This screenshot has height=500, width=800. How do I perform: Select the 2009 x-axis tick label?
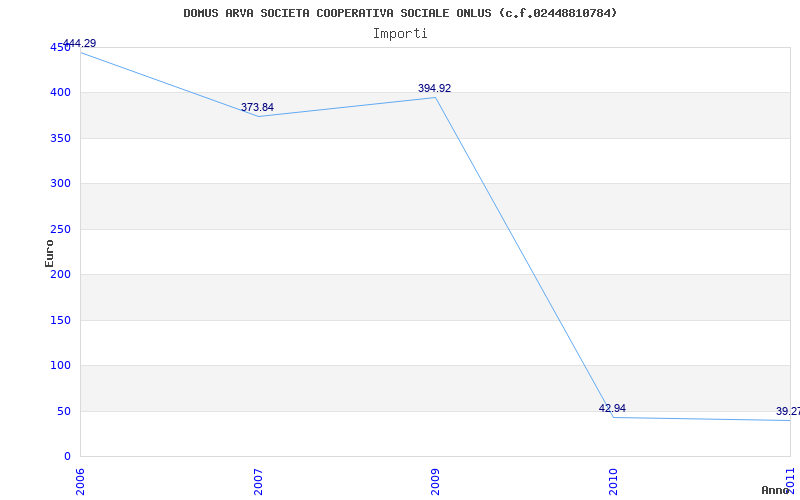tap(435, 482)
